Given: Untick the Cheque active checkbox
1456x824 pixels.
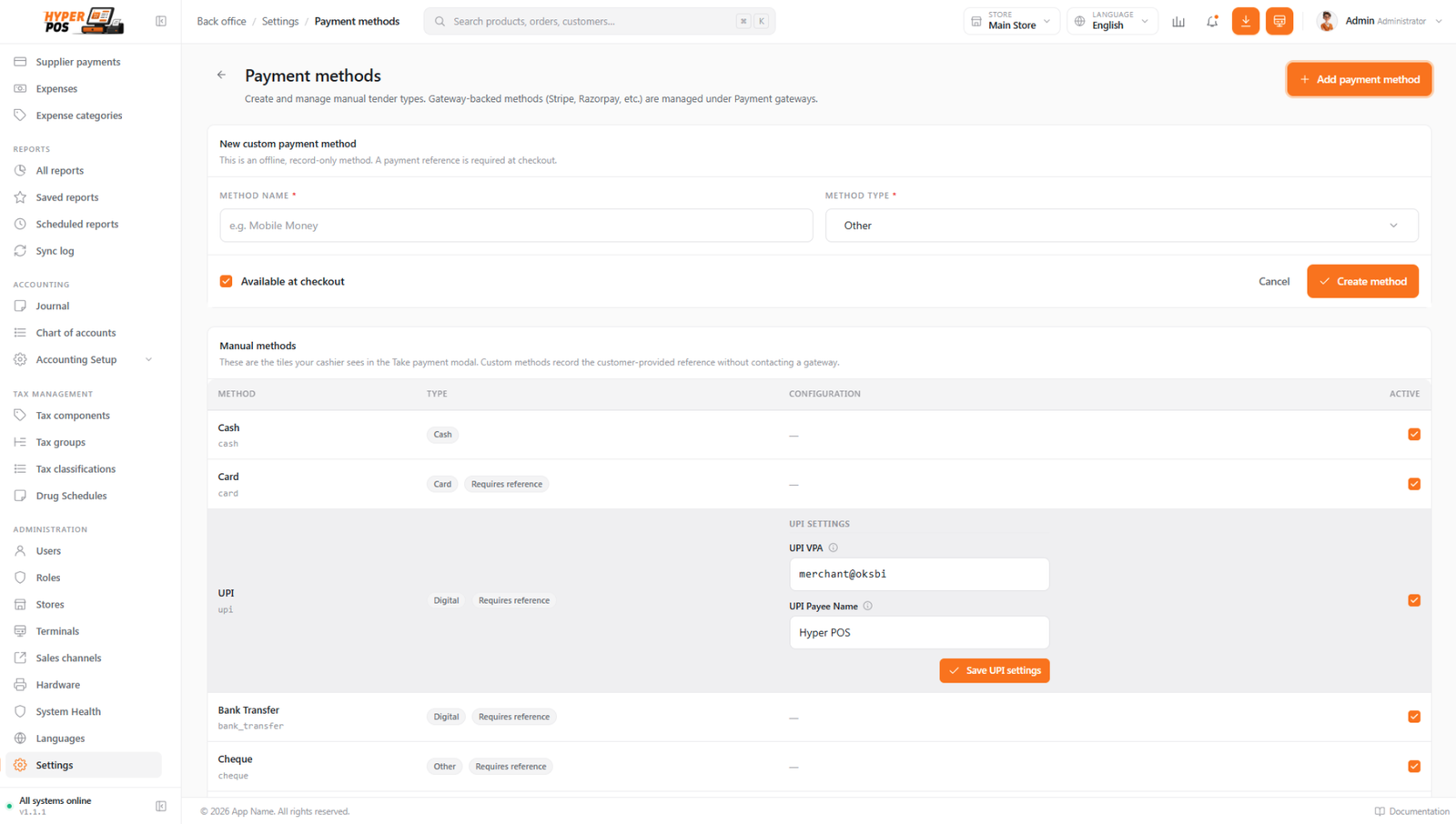Looking at the screenshot, I should [x=1414, y=766].
